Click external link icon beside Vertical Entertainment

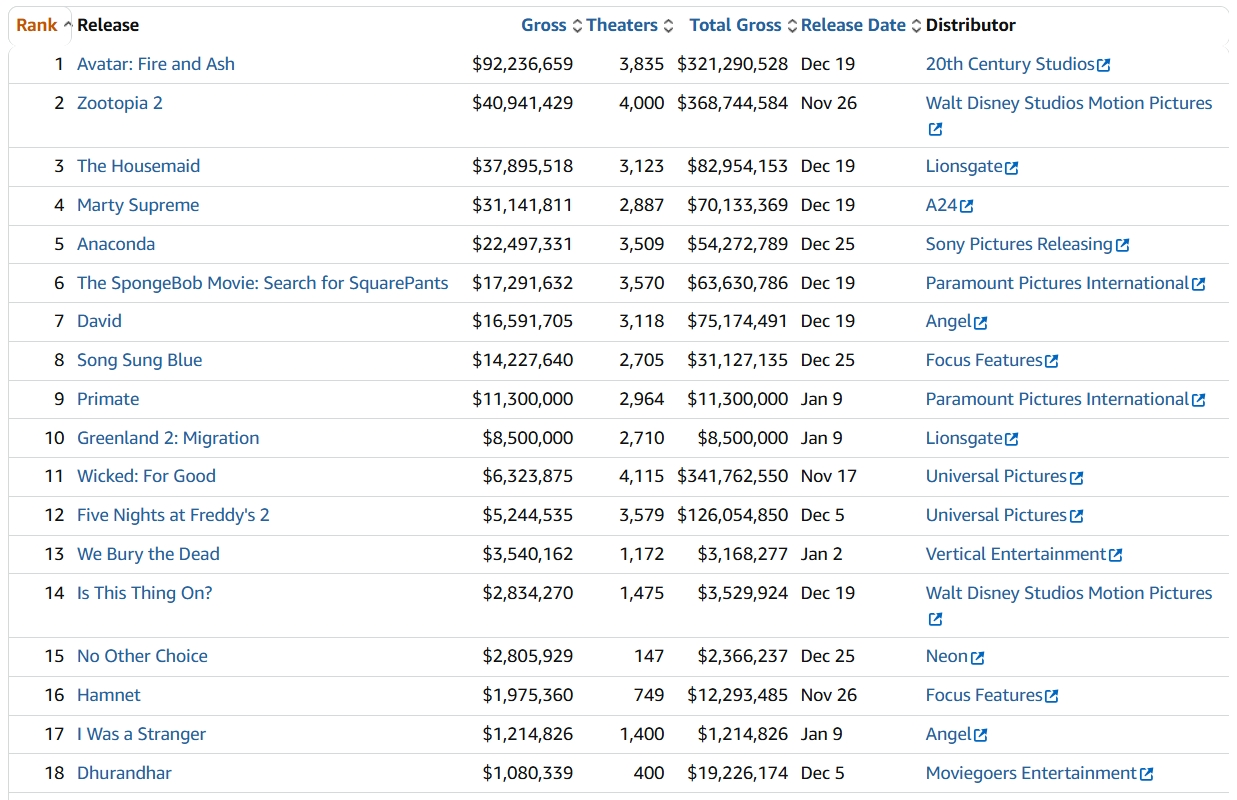pyautogui.click(x=1115, y=555)
